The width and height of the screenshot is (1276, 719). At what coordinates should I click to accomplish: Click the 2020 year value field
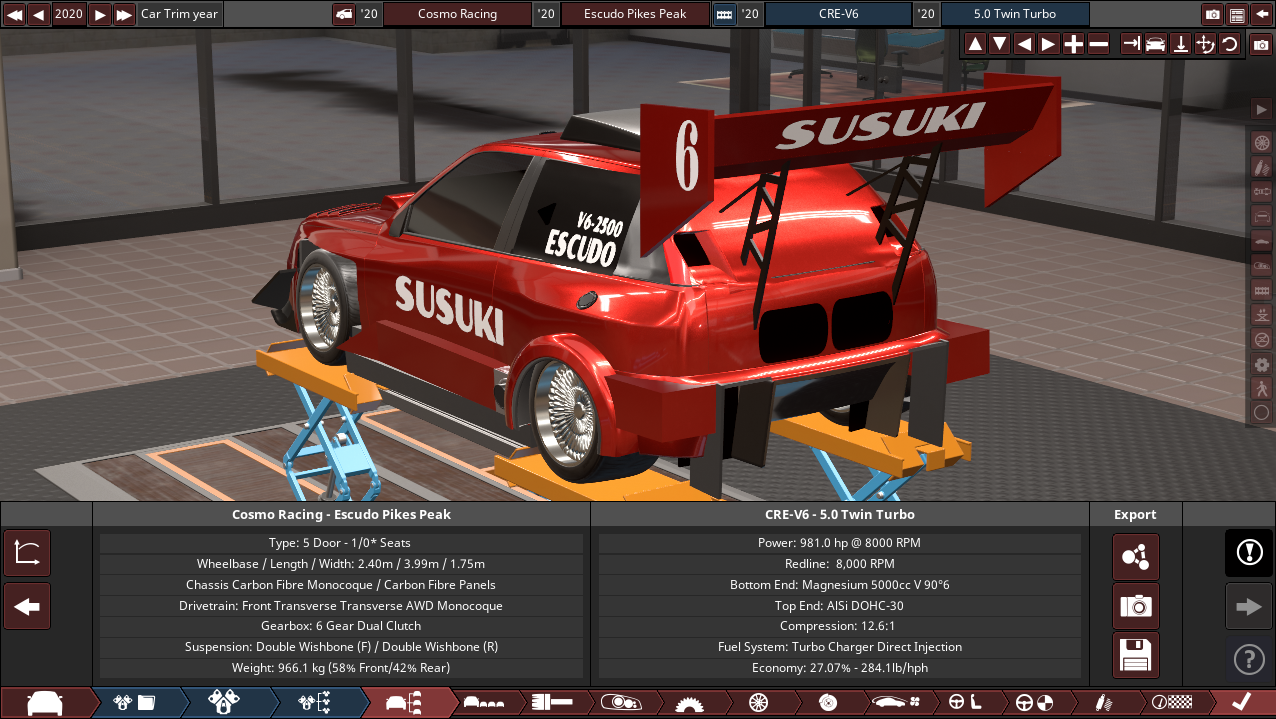[69, 14]
